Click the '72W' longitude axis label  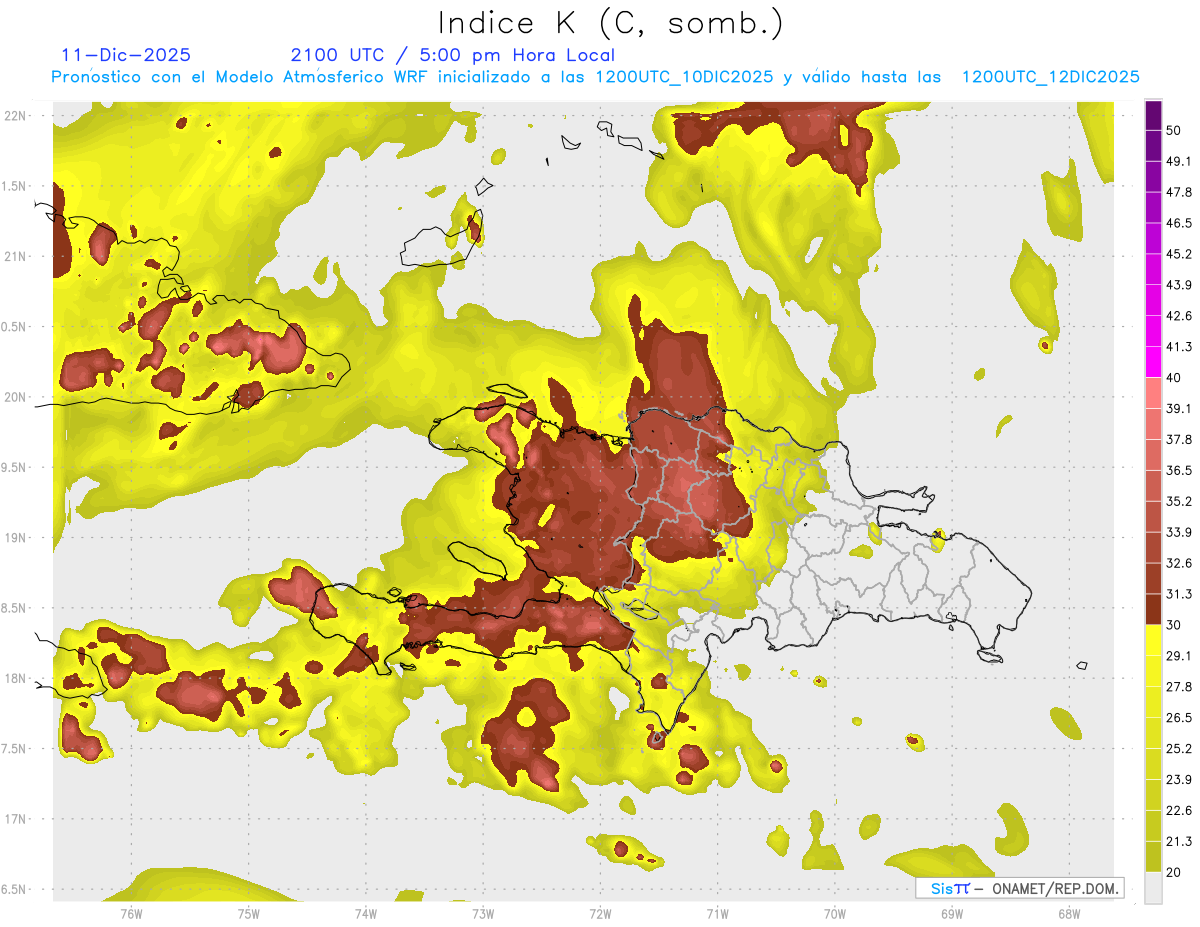(x=600, y=914)
